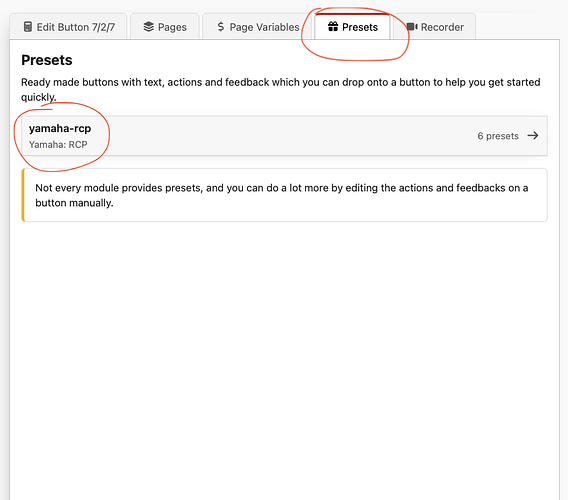Select the Presets tab label
Viewport: 568px width, 500px height.
coord(360,27)
